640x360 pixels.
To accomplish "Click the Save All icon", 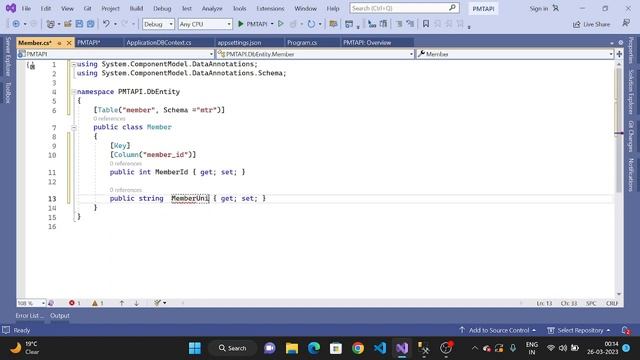I will click(91, 24).
